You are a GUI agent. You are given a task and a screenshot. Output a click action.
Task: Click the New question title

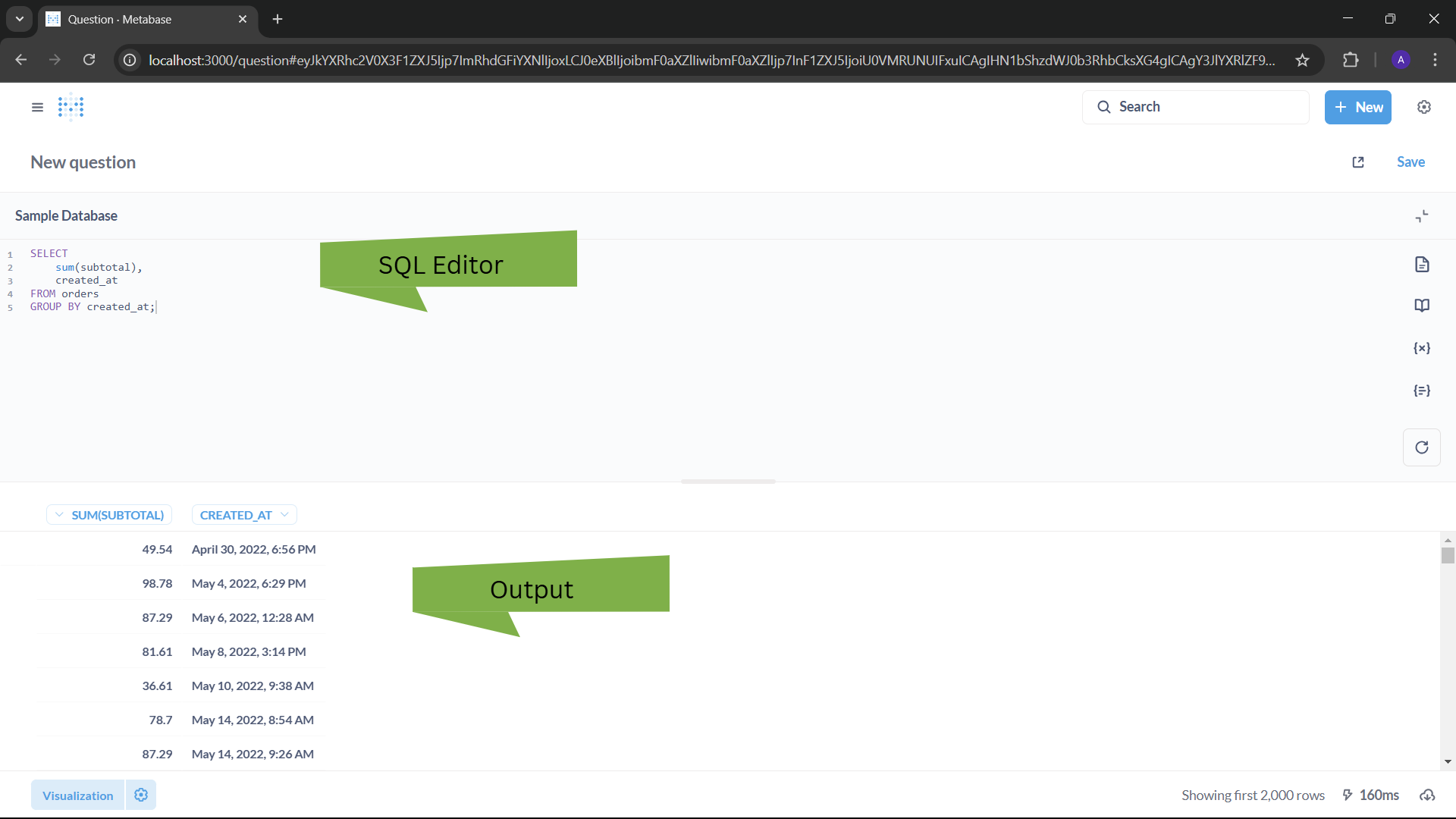83,162
